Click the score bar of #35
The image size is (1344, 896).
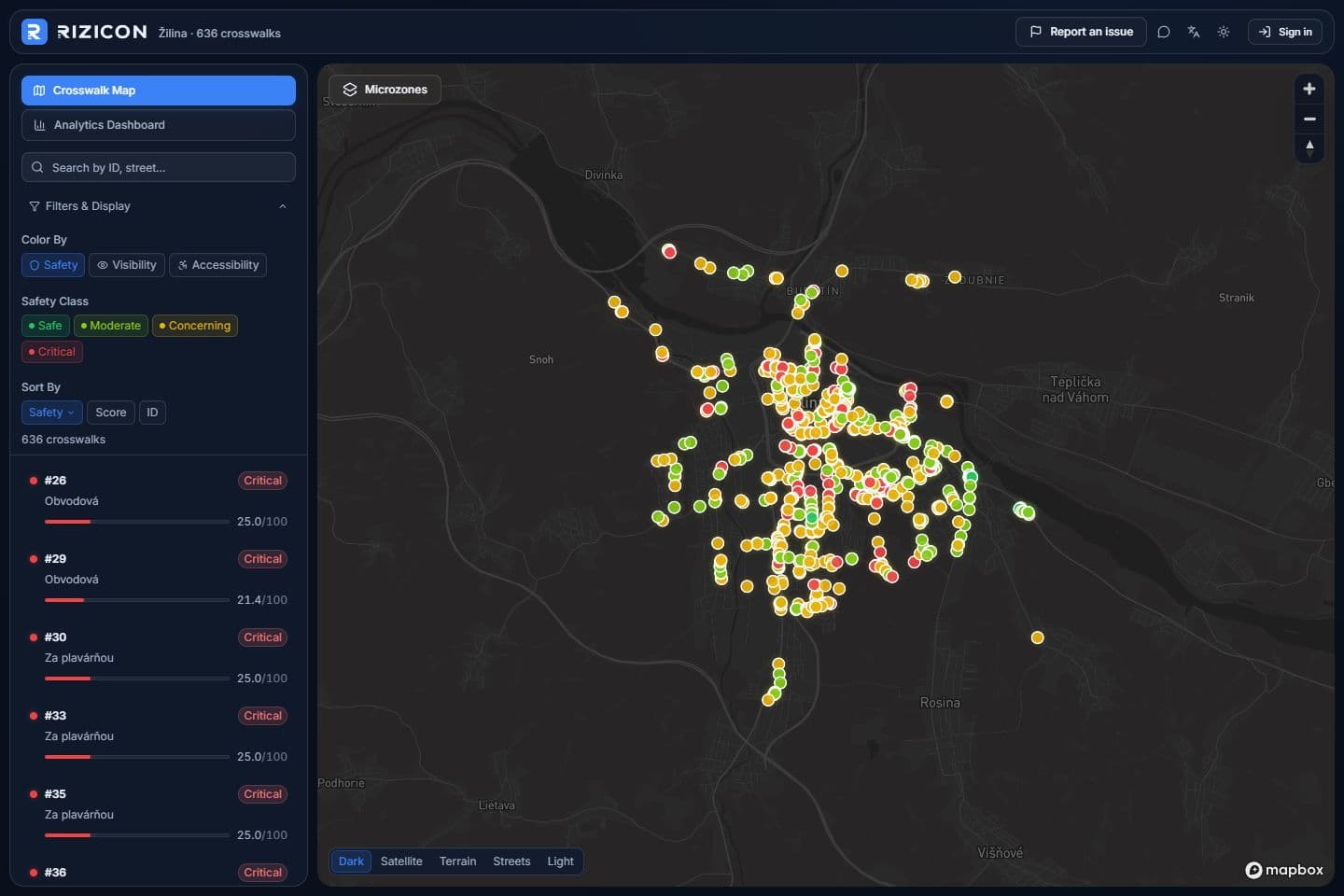coord(137,835)
